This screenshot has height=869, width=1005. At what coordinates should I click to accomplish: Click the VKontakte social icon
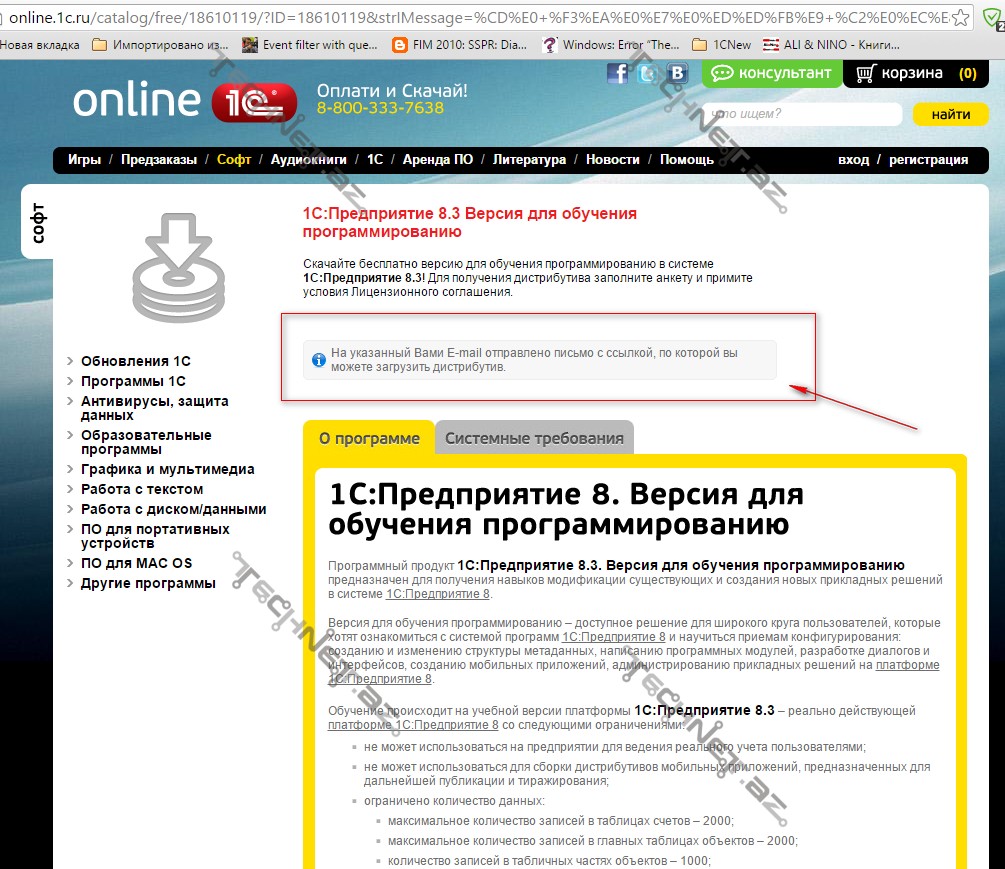point(678,73)
